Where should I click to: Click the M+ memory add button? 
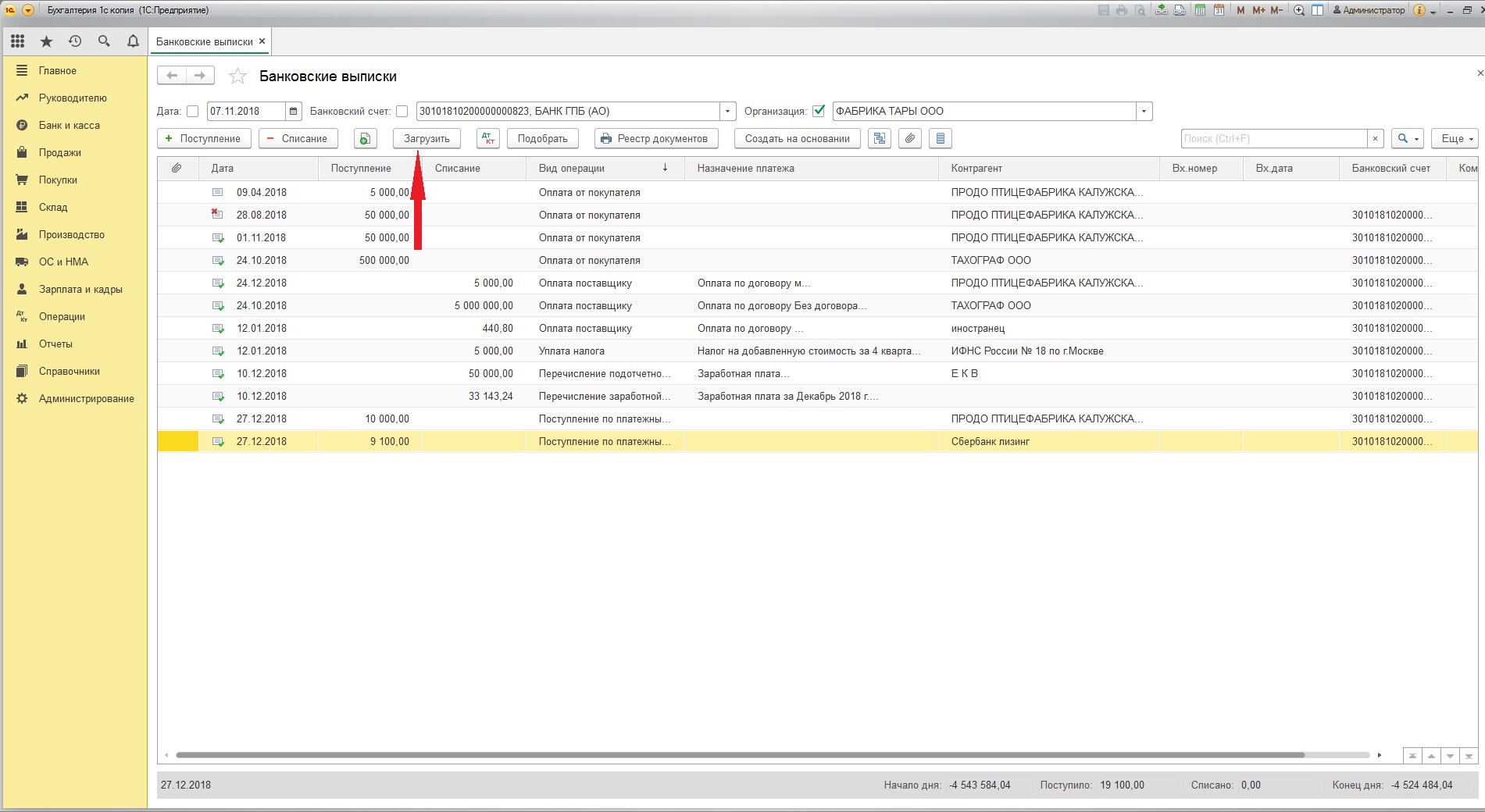point(1258,10)
